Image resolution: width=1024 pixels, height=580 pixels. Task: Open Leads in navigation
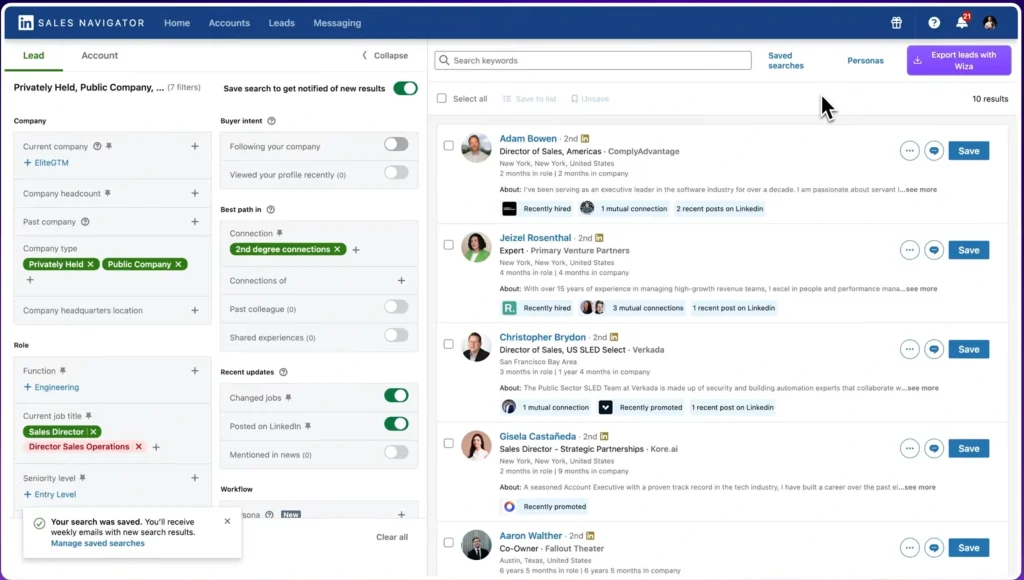pos(281,23)
